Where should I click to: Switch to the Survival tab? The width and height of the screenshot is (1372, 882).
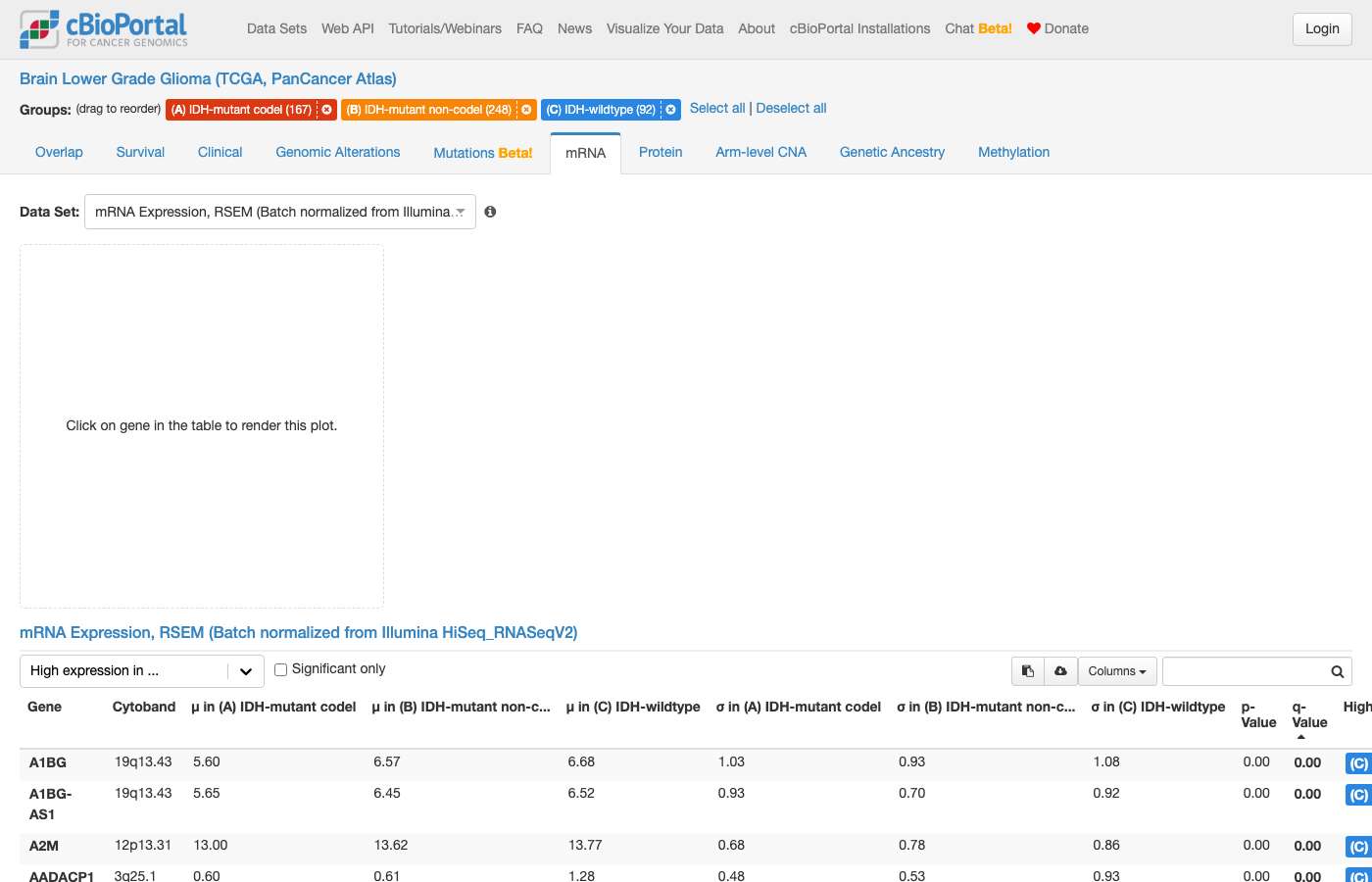click(140, 152)
